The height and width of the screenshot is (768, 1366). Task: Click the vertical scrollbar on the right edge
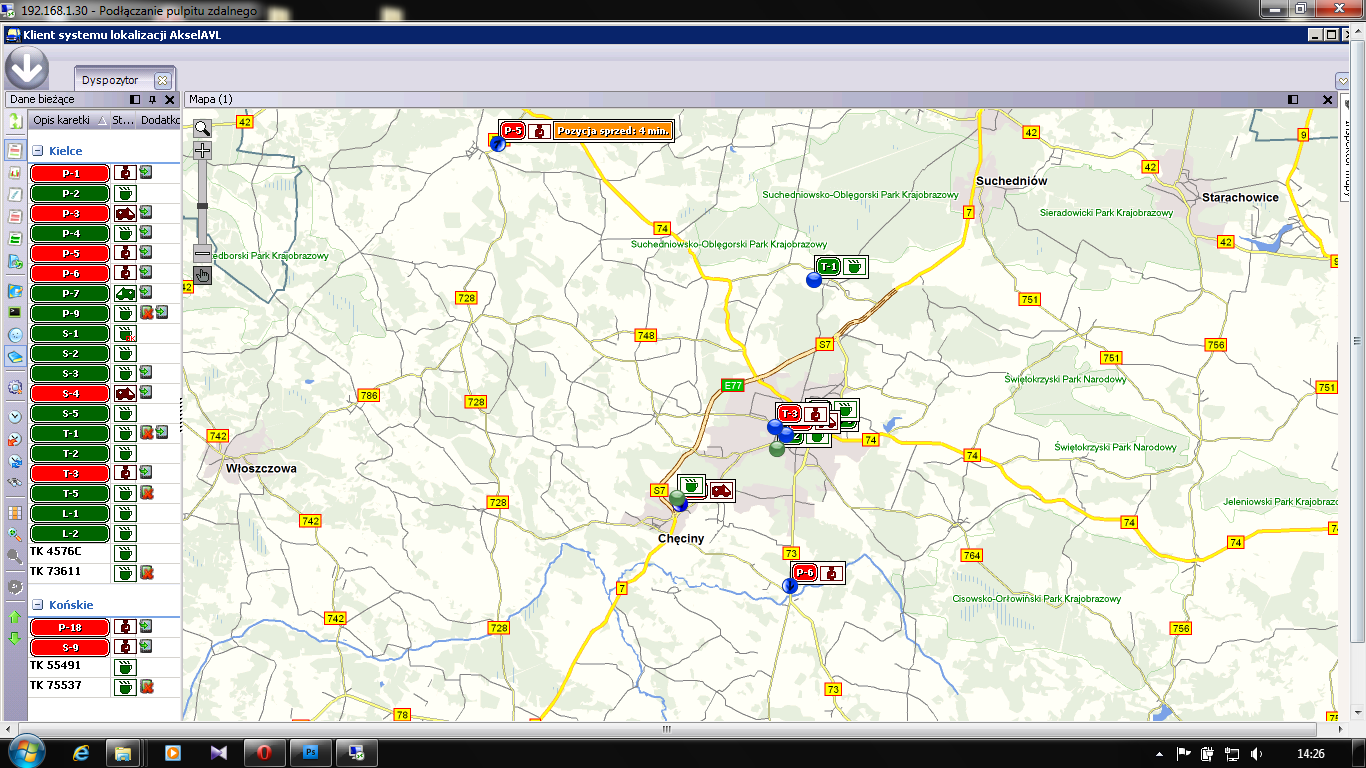pyautogui.click(x=1357, y=342)
